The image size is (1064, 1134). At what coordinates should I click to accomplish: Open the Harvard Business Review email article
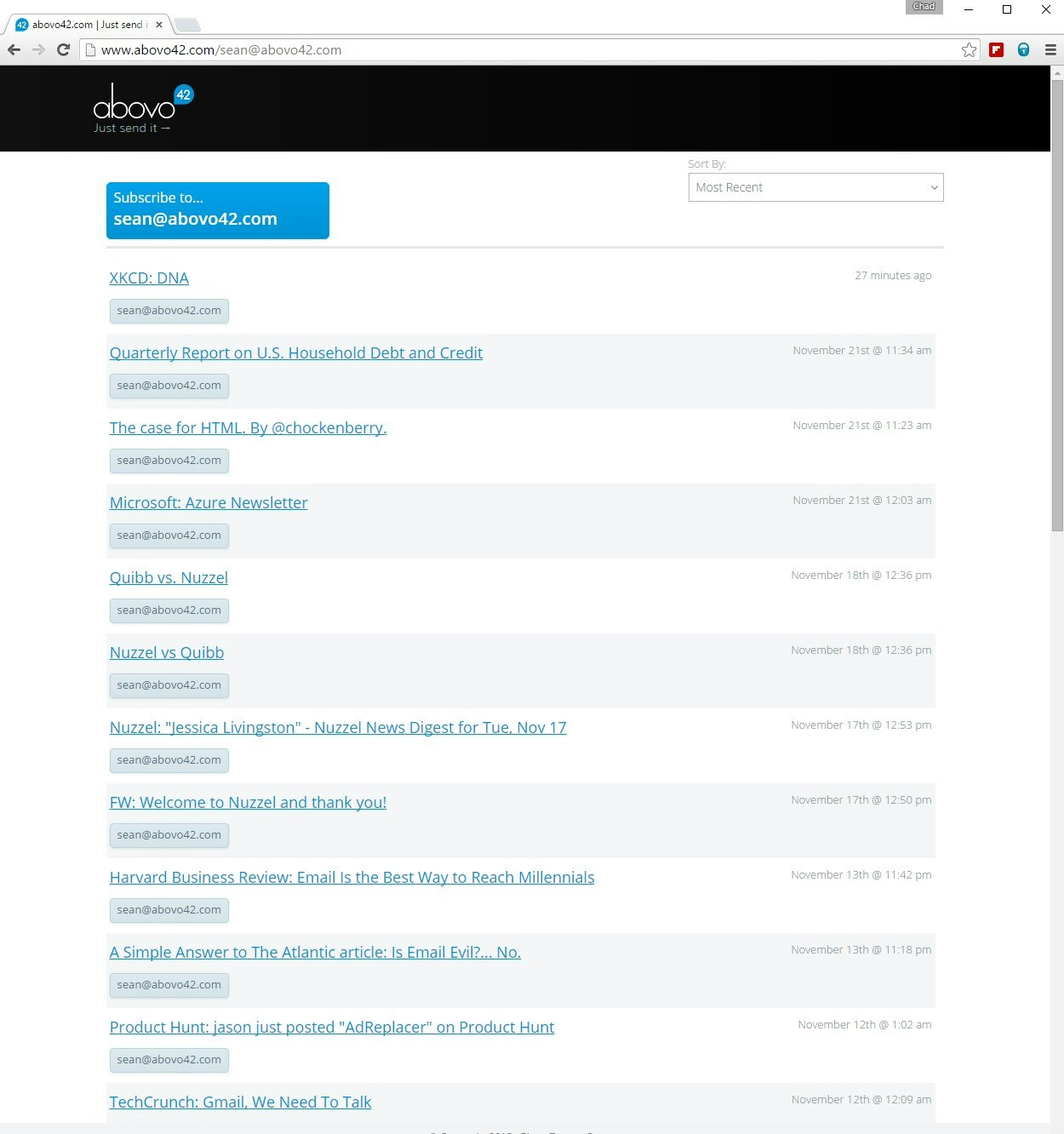(352, 878)
